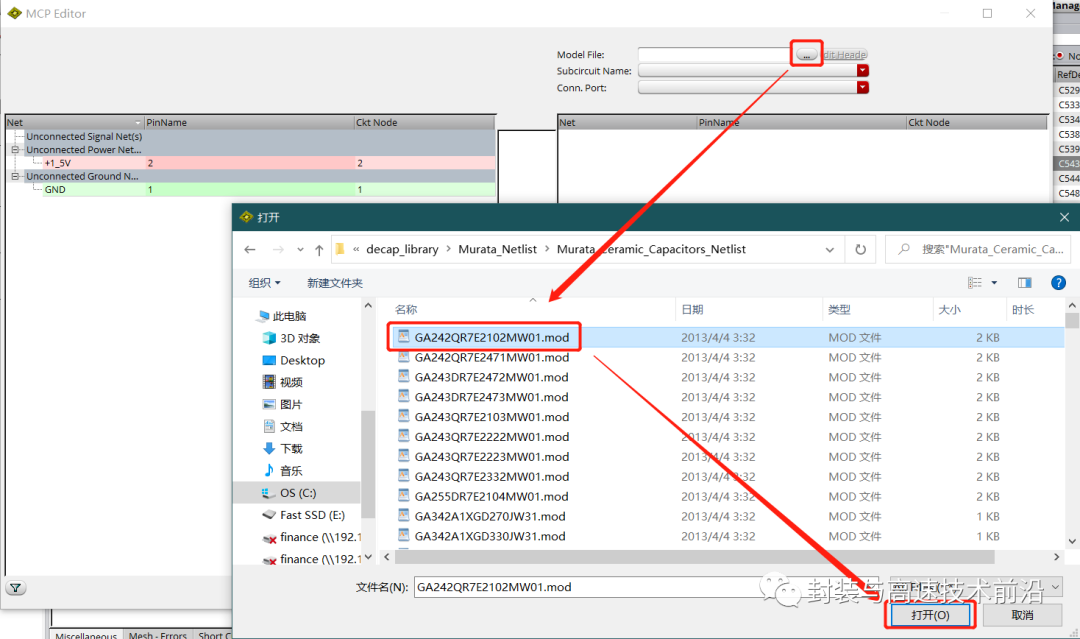Switch to Miscellaneous tab at bottom

click(x=86, y=634)
